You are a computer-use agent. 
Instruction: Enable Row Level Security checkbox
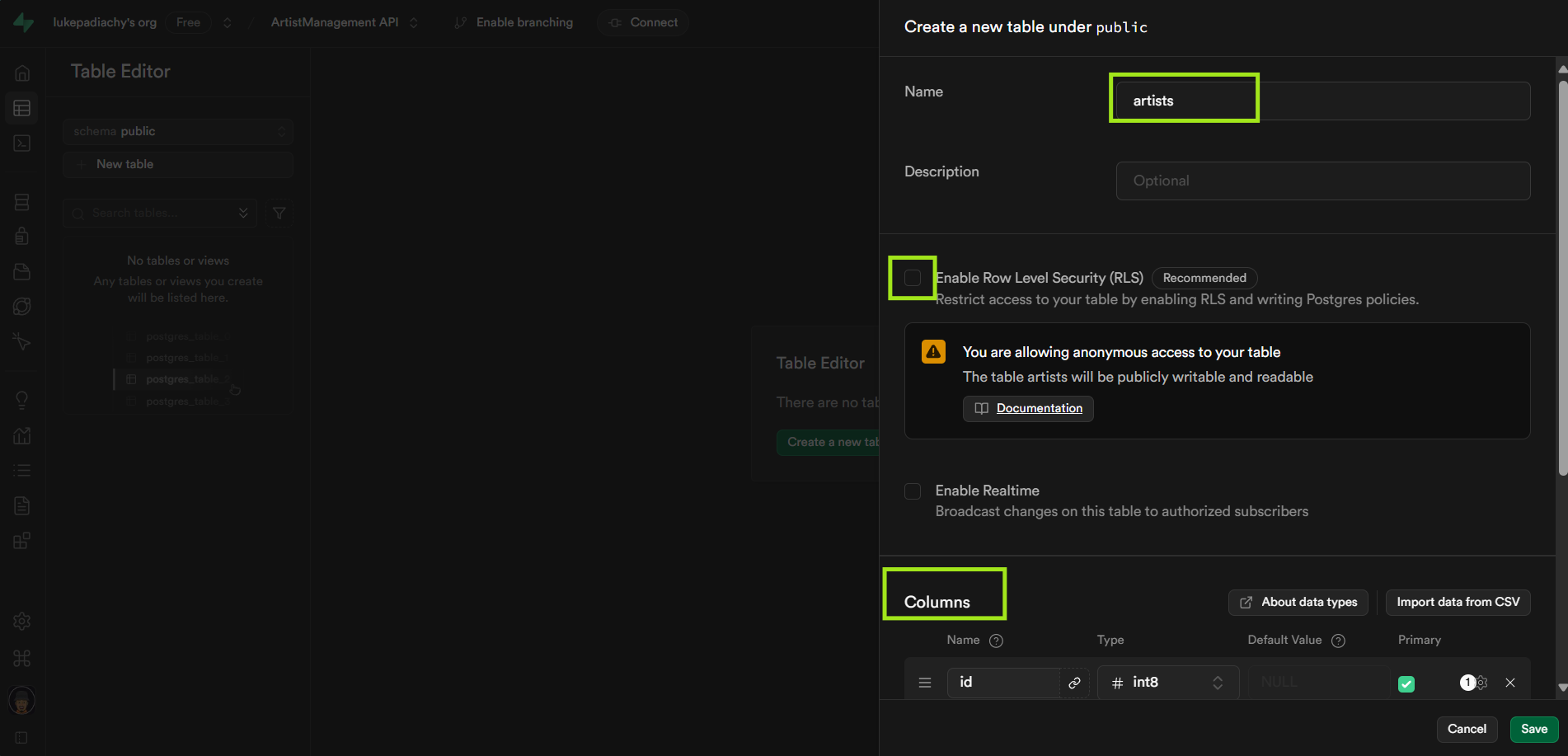pyautogui.click(x=913, y=278)
